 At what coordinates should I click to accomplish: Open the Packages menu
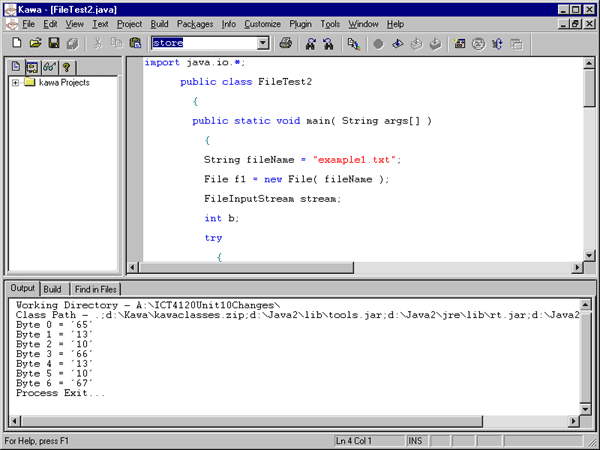[195, 24]
